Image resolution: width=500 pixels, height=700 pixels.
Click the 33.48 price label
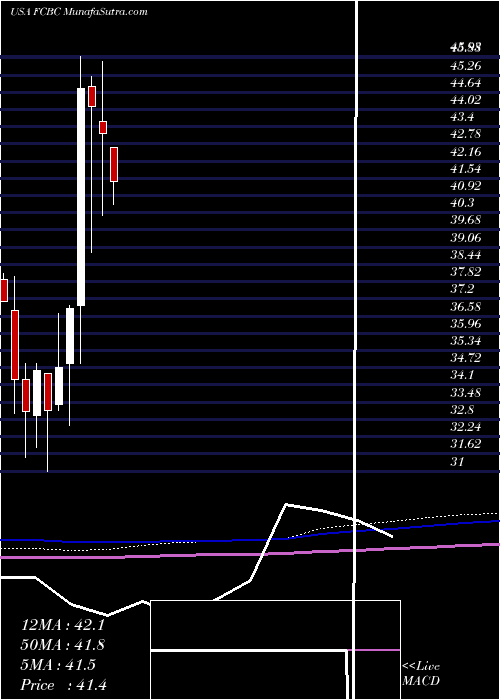tap(466, 392)
